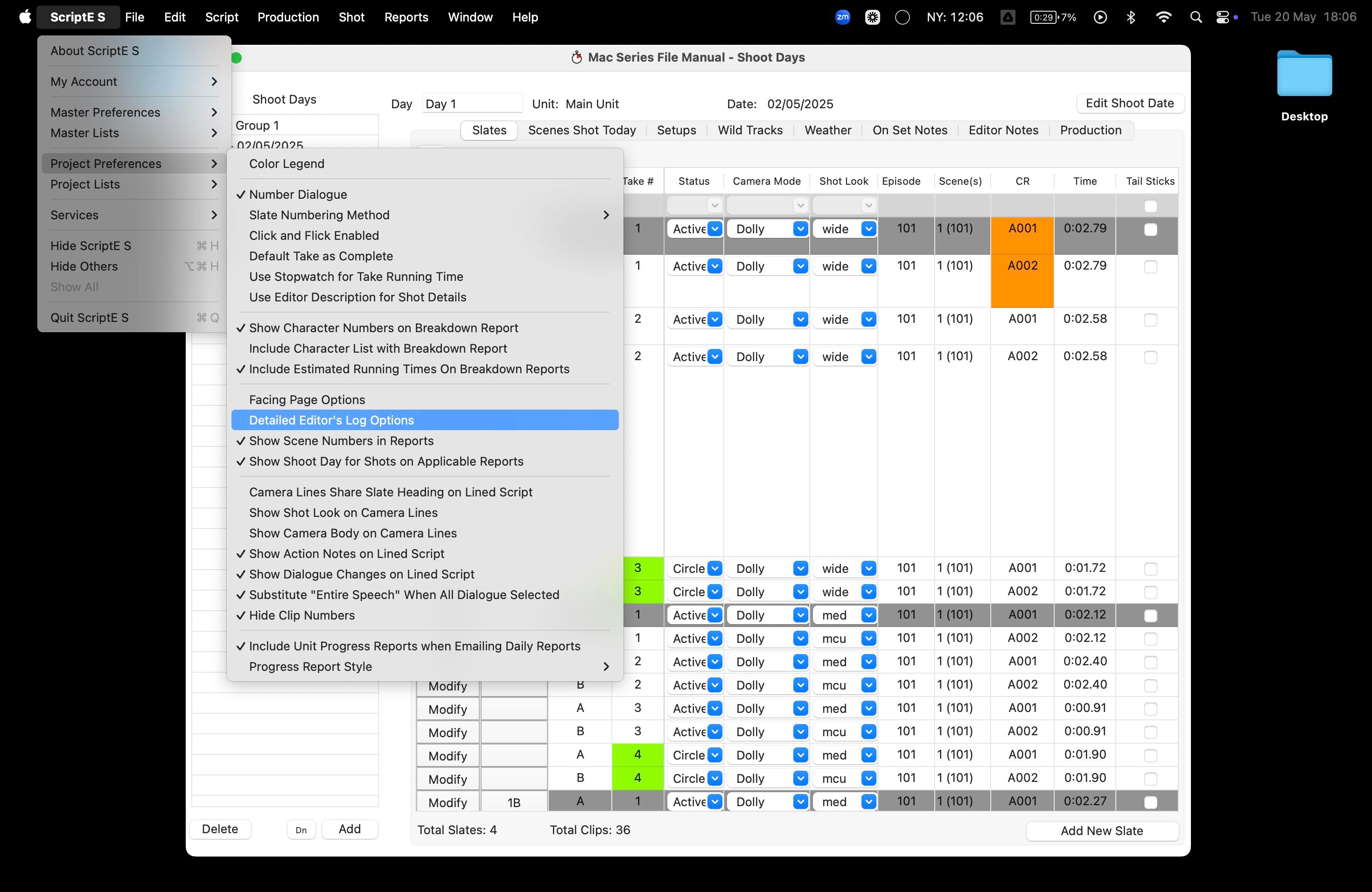Select Detailed Editor's Log Options

(x=331, y=420)
